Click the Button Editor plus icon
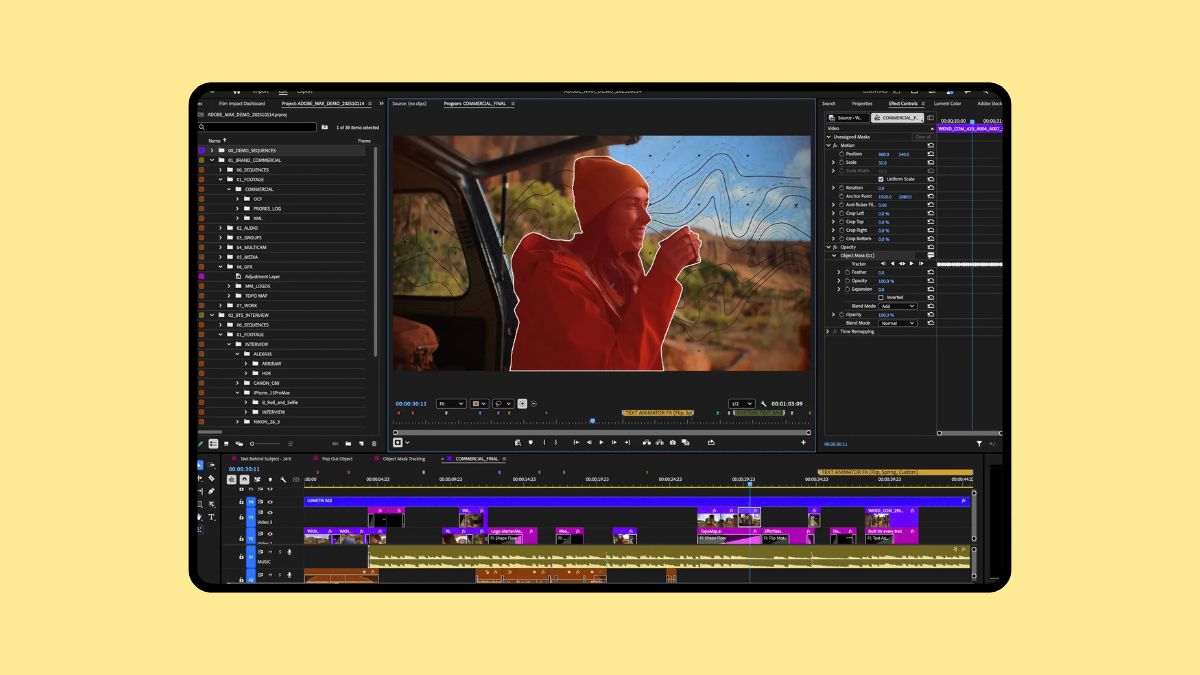The width and height of the screenshot is (1200, 675). pyautogui.click(x=803, y=442)
